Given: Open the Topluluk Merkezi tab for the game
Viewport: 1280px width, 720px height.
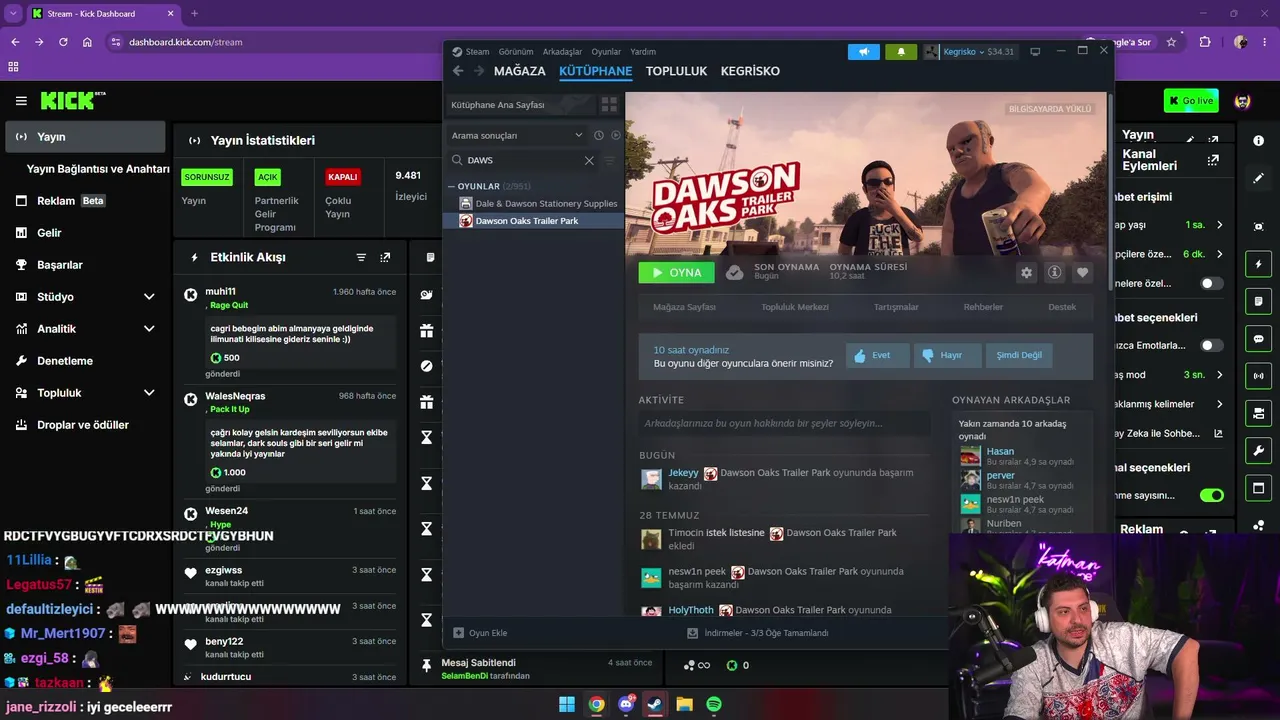Looking at the screenshot, I should pos(795,307).
